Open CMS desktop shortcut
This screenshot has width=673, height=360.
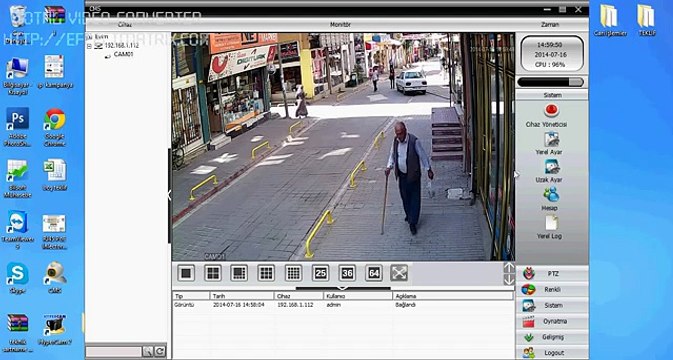click(x=55, y=278)
